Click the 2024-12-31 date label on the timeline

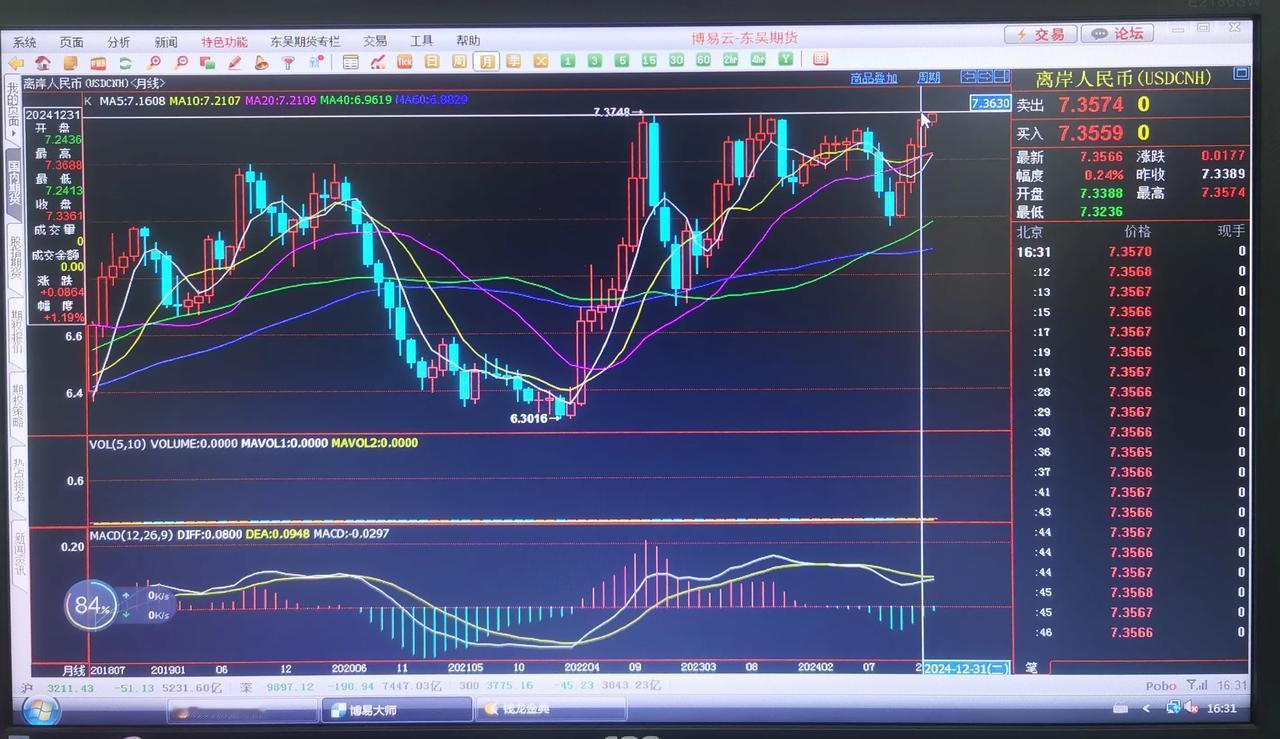(x=967, y=667)
